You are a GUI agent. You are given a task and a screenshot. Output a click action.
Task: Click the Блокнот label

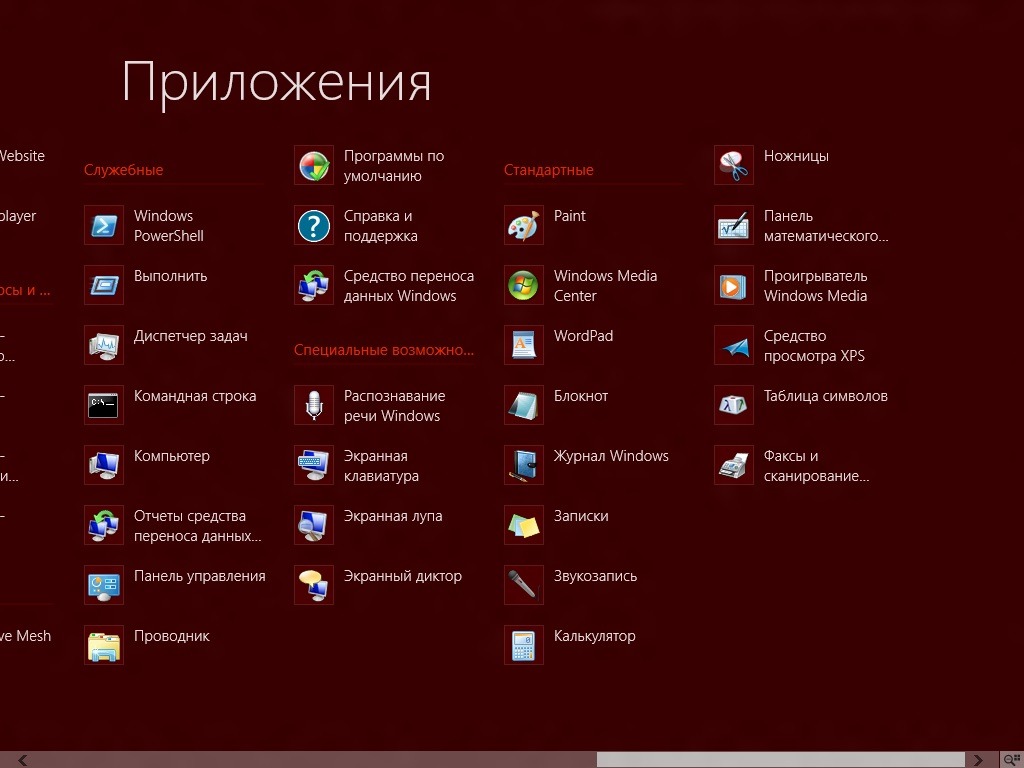pyautogui.click(x=581, y=396)
